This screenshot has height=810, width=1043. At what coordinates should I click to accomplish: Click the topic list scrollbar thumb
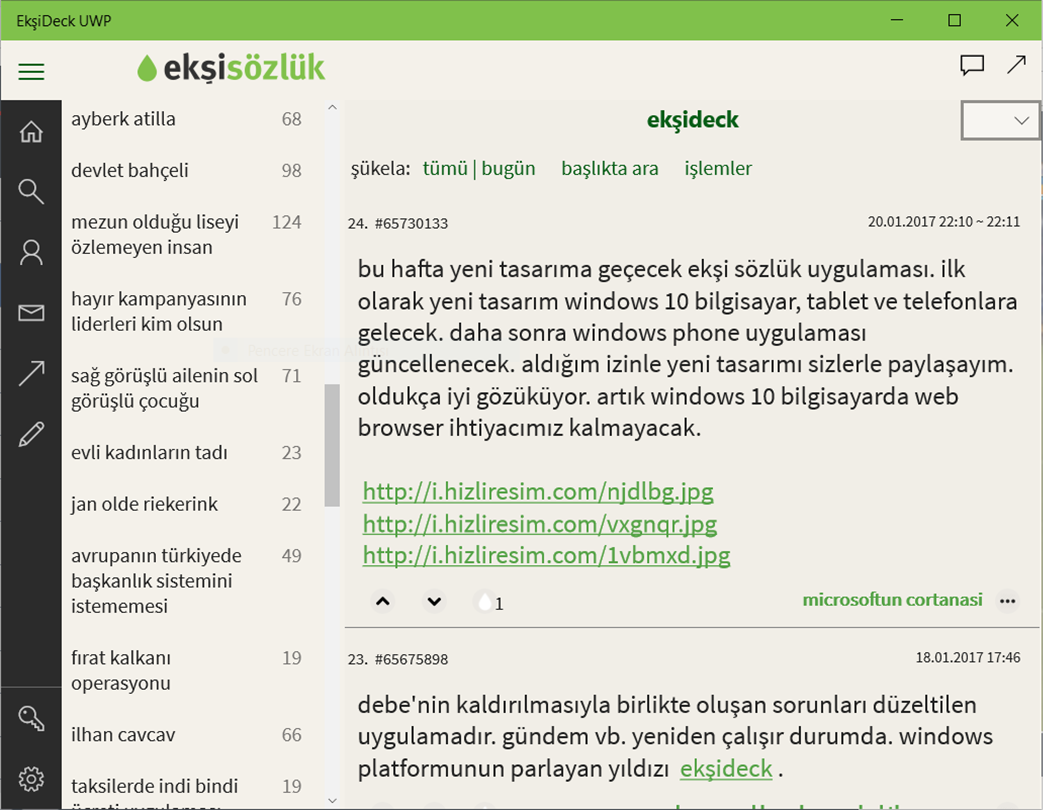[x=332, y=446]
